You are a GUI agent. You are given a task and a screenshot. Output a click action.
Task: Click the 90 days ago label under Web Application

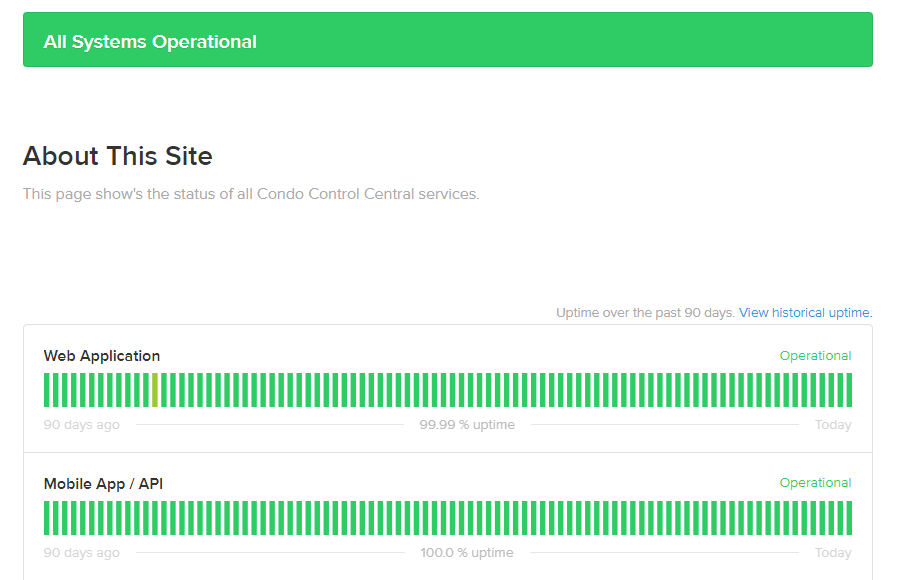point(82,424)
